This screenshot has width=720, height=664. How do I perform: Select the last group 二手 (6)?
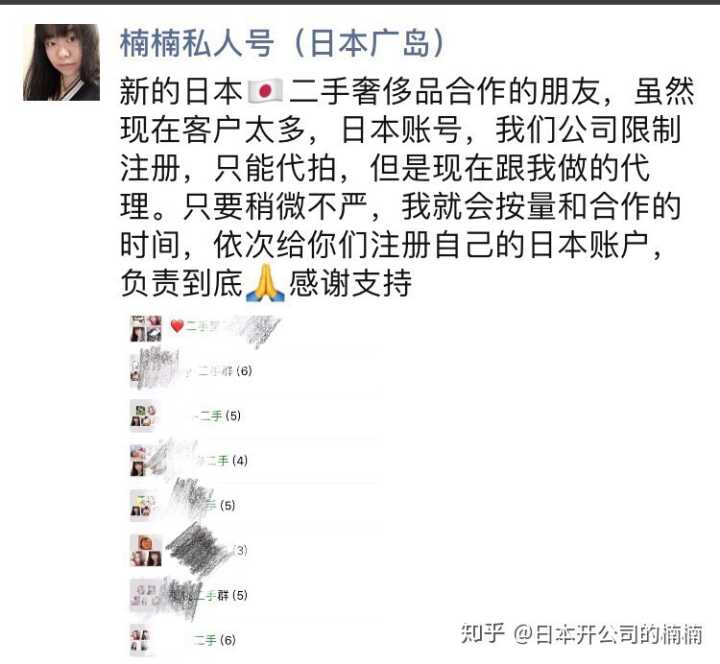214,640
